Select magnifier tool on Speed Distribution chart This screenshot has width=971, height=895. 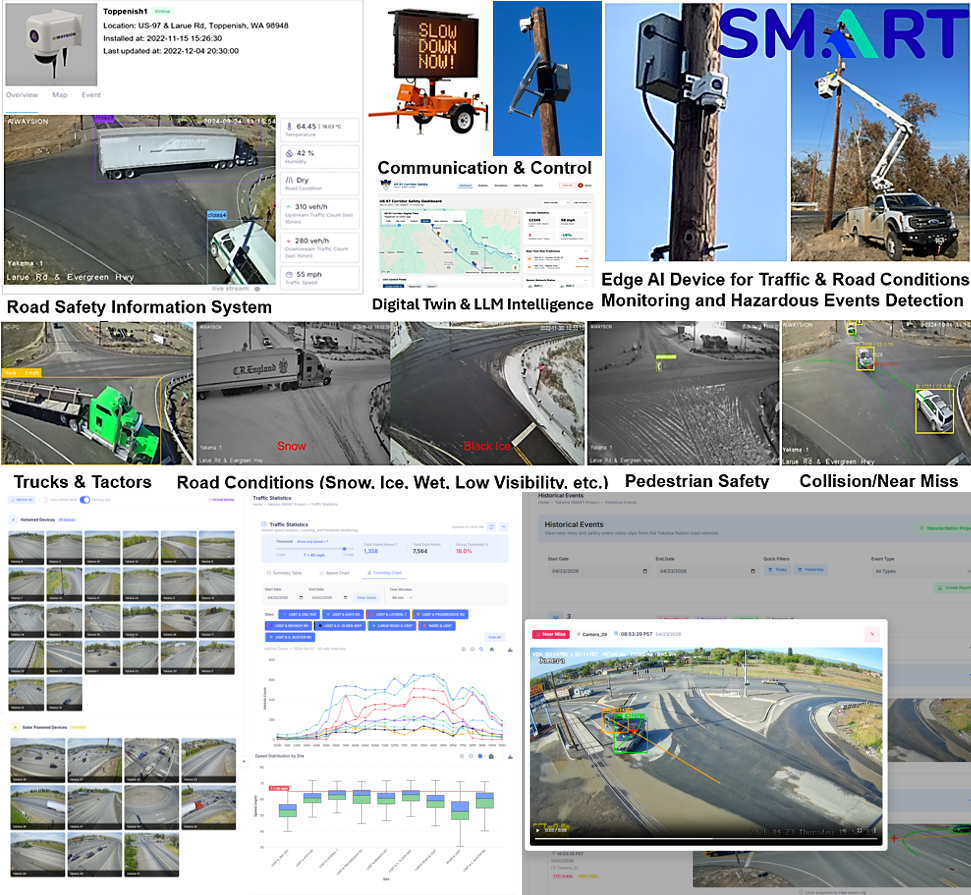point(481,756)
